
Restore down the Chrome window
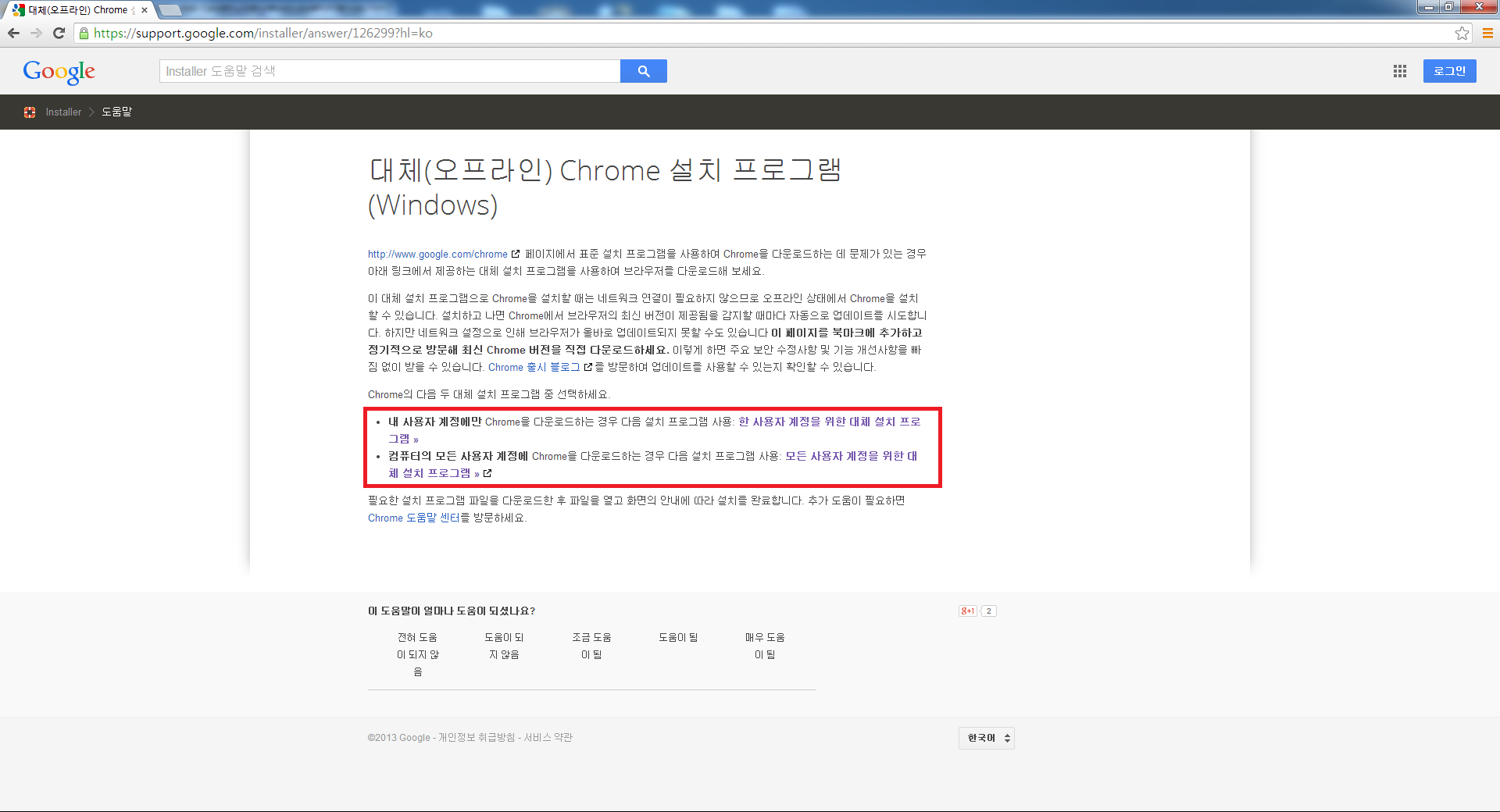click(x=1448, y=7)
